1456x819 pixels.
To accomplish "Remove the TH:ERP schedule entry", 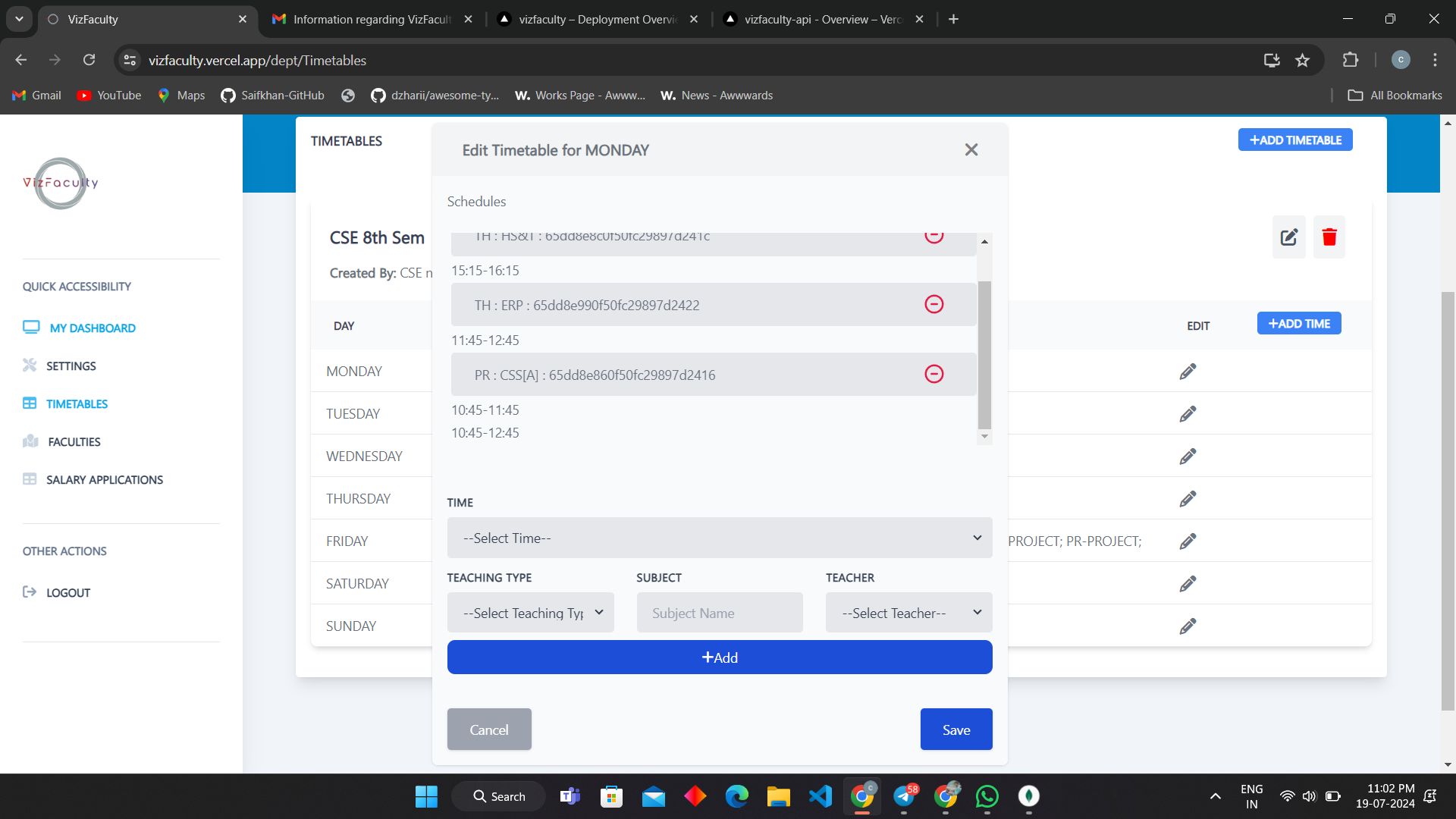I will [x=934, y=305].
